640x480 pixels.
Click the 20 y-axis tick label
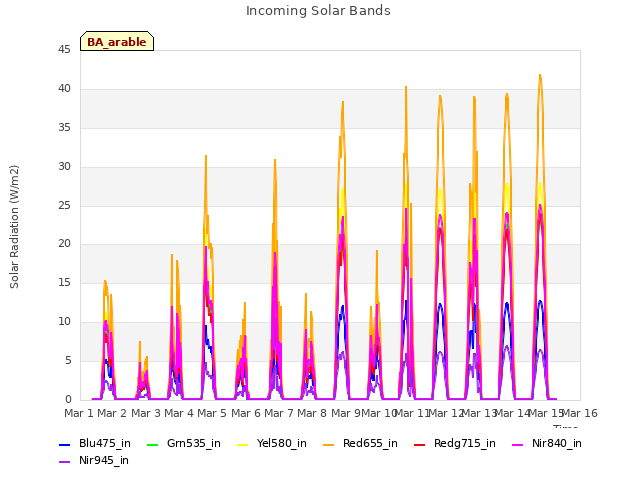tap(64, 244)
